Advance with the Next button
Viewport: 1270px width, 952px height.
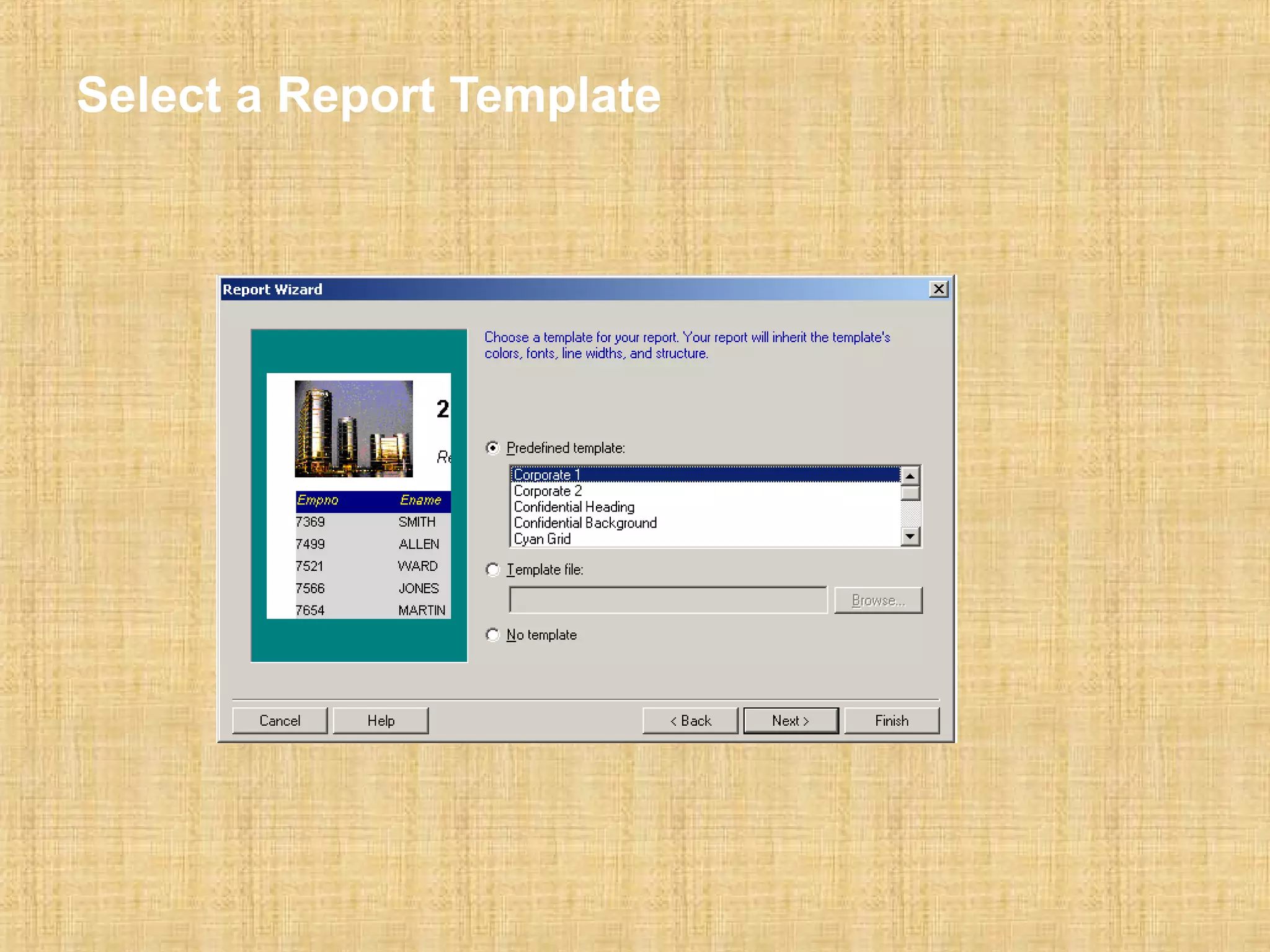point(791,721)
